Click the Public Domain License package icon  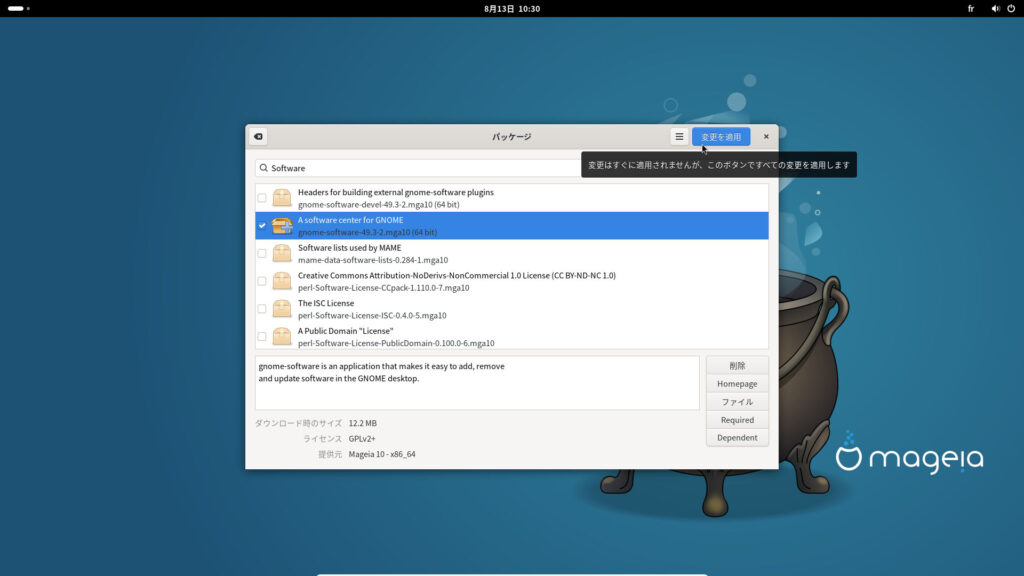coord(281,336)
